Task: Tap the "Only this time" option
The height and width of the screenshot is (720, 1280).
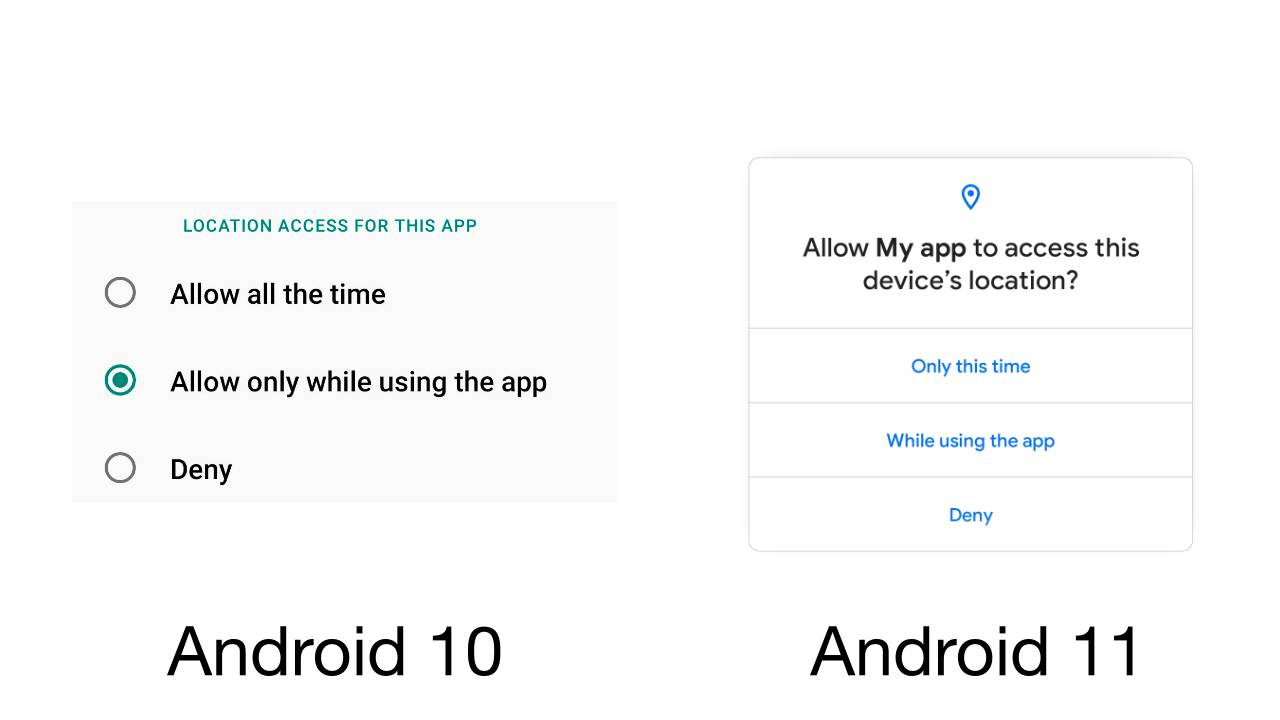Action: (970, 366)
